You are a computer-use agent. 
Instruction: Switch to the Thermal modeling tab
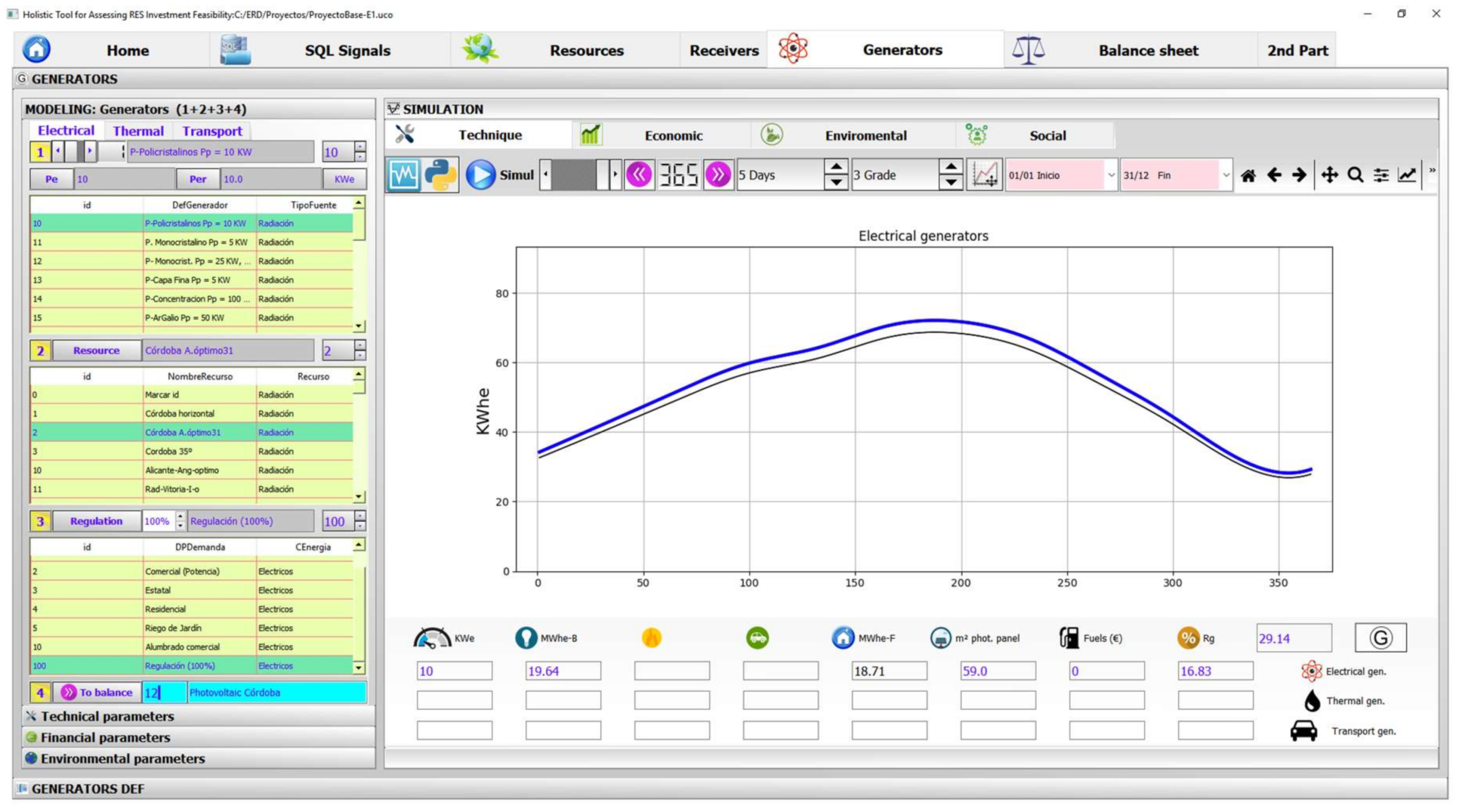[x=138, y=131]
